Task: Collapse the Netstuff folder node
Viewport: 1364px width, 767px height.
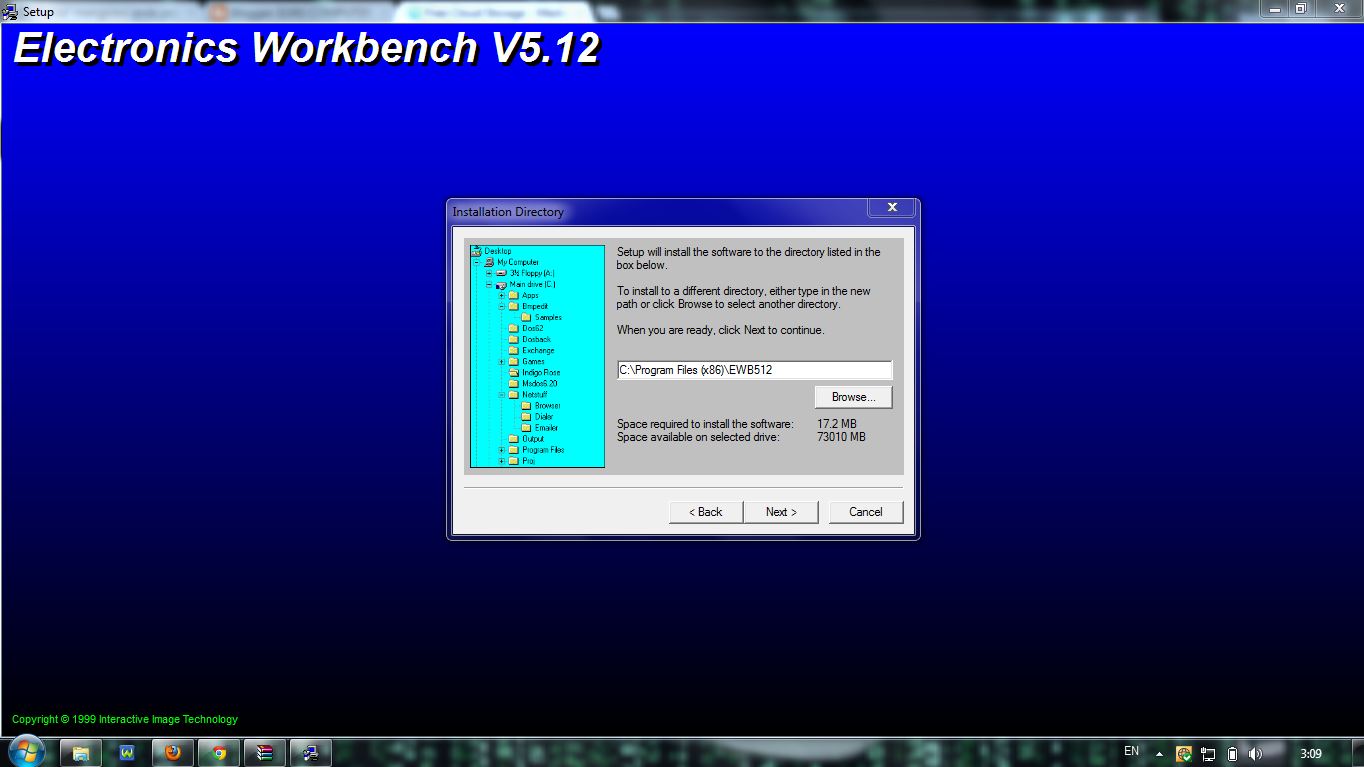Action: coord(501,394)
